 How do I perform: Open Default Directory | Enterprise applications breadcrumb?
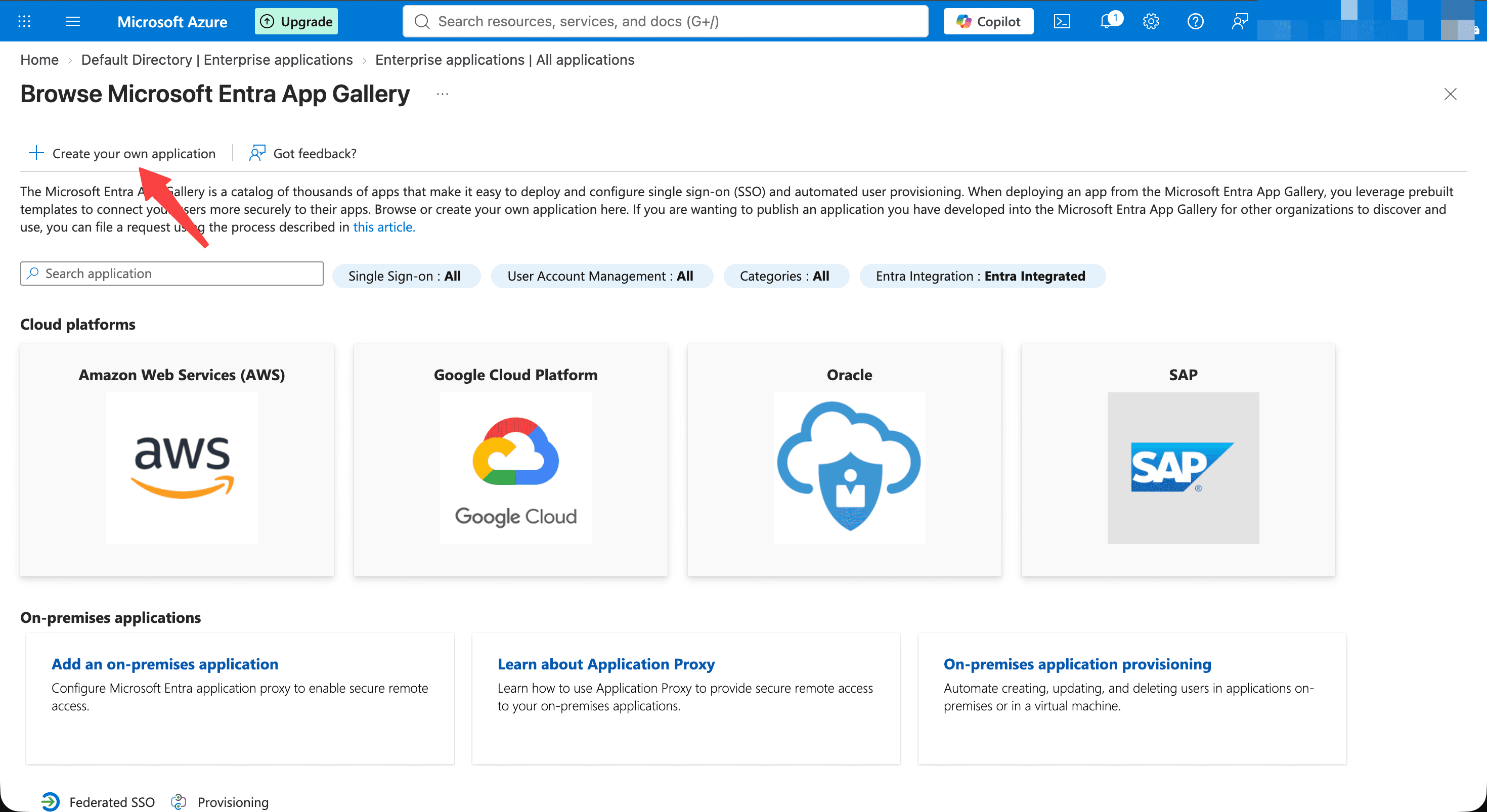(x=217, y=60)
